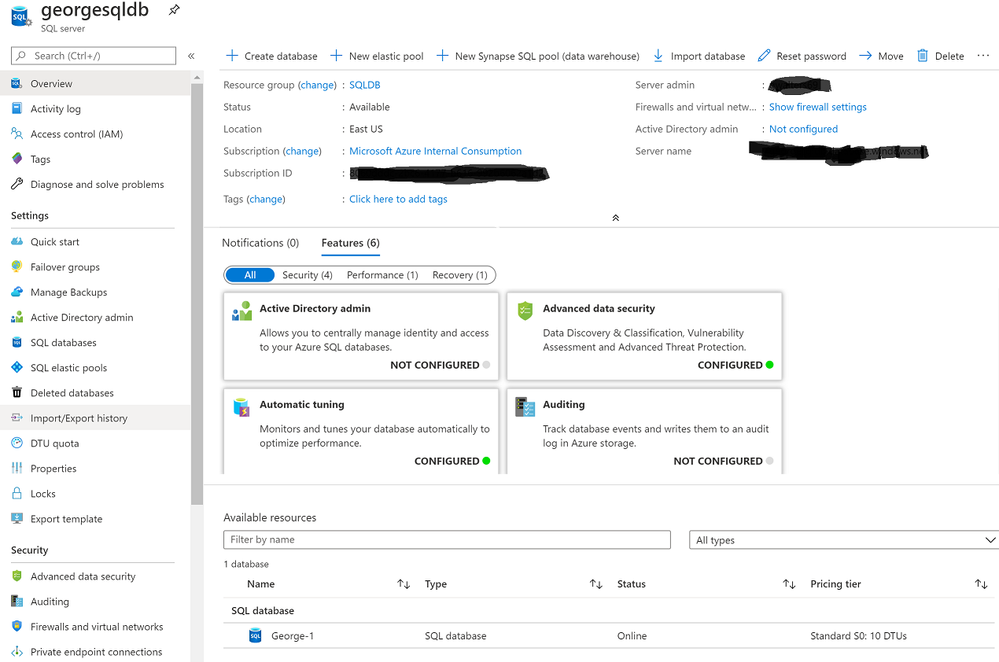Change the subscription link
This screenshot has width=999, height=662.
tap(302, 151)
